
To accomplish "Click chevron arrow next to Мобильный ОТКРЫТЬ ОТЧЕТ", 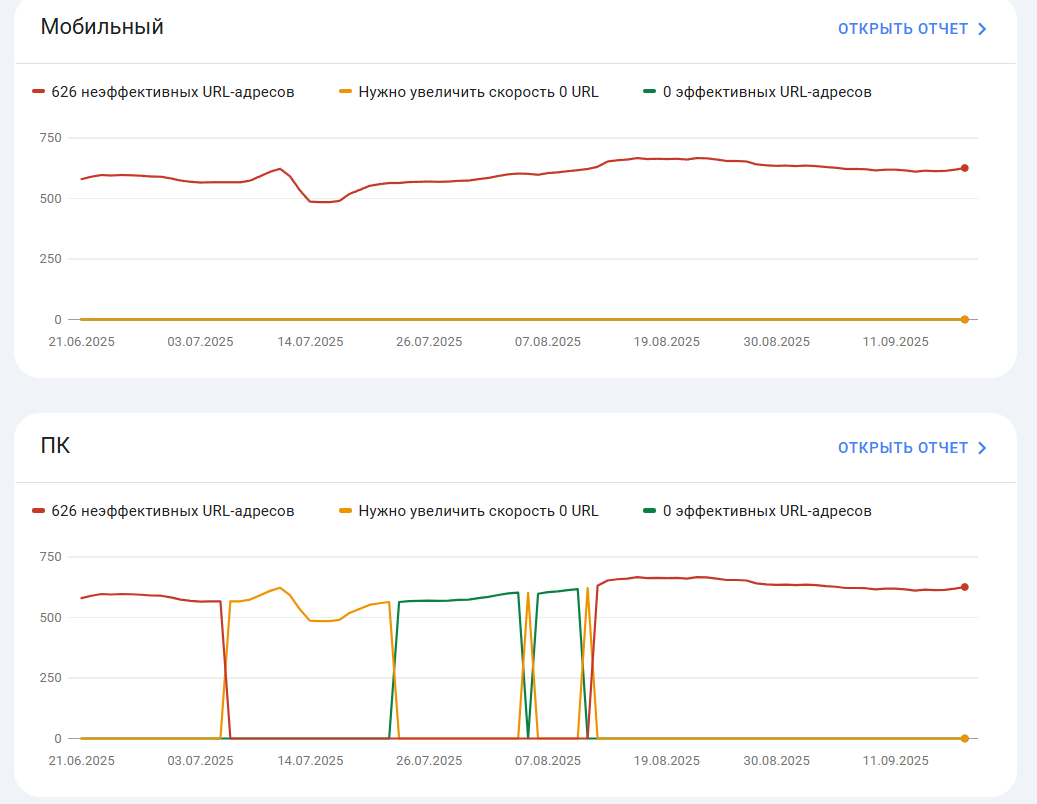I will click(982, 29).
